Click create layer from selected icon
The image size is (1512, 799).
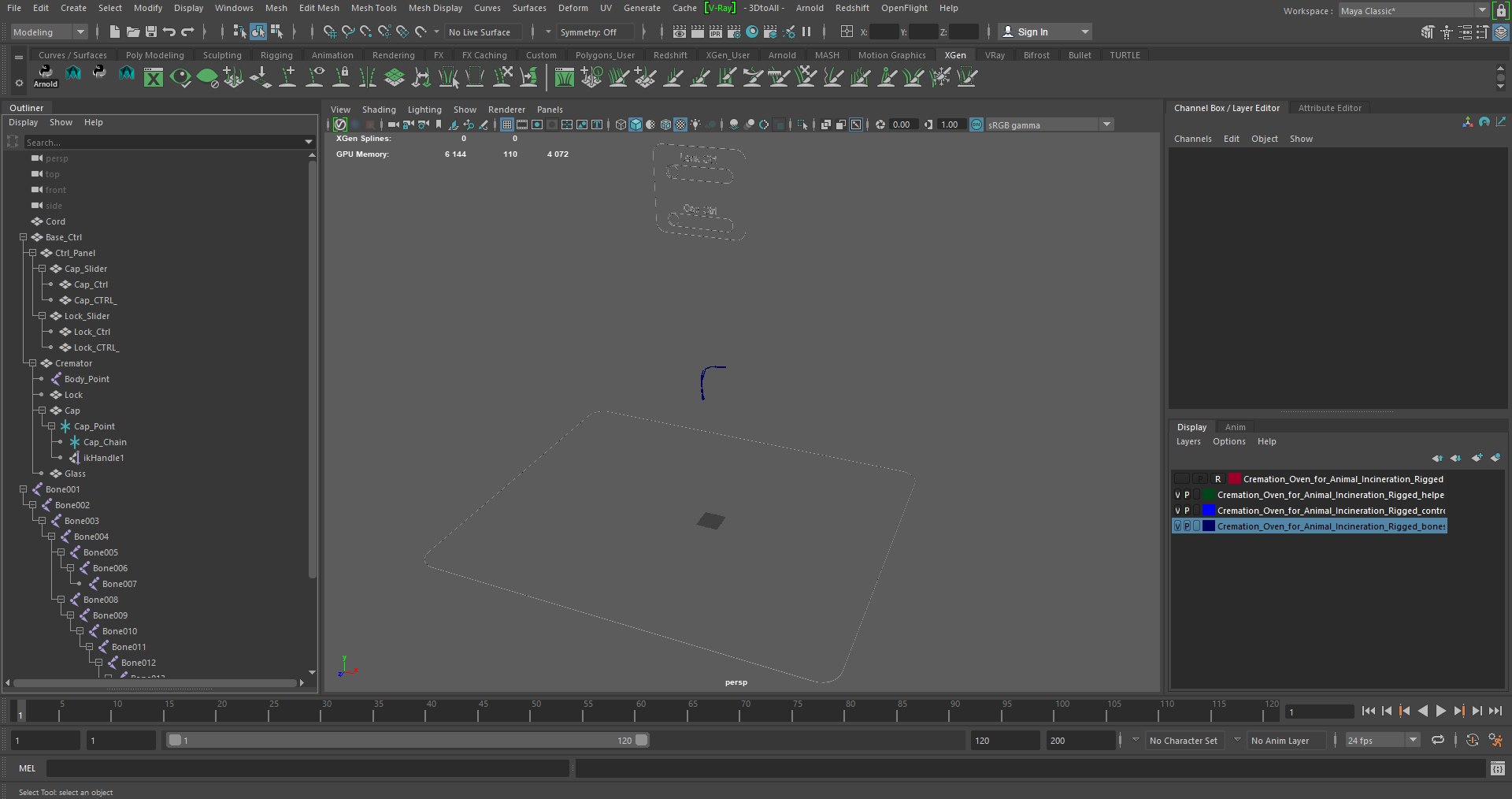(1495, 458)
